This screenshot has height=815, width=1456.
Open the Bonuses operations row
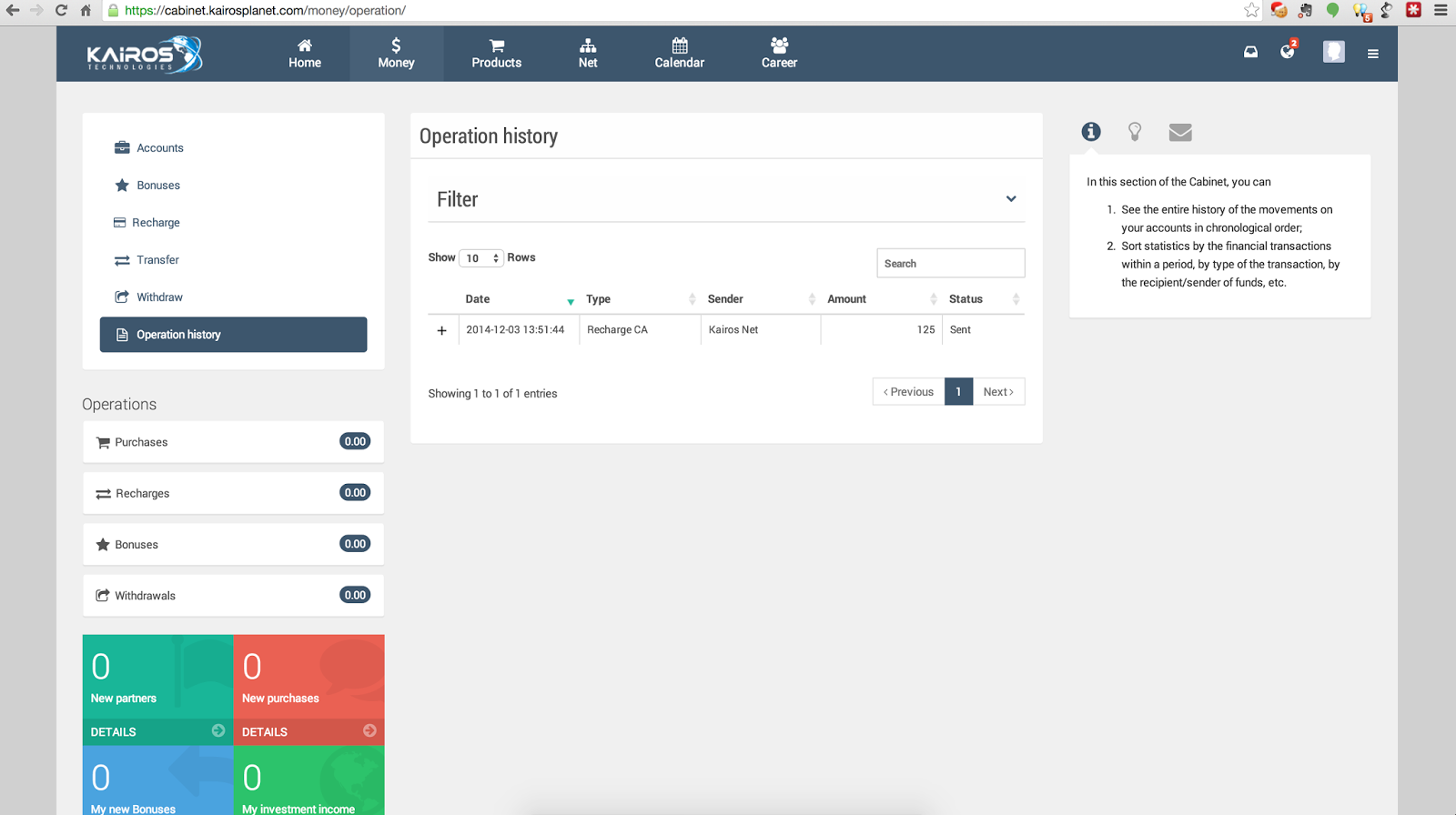coord(233,544)
